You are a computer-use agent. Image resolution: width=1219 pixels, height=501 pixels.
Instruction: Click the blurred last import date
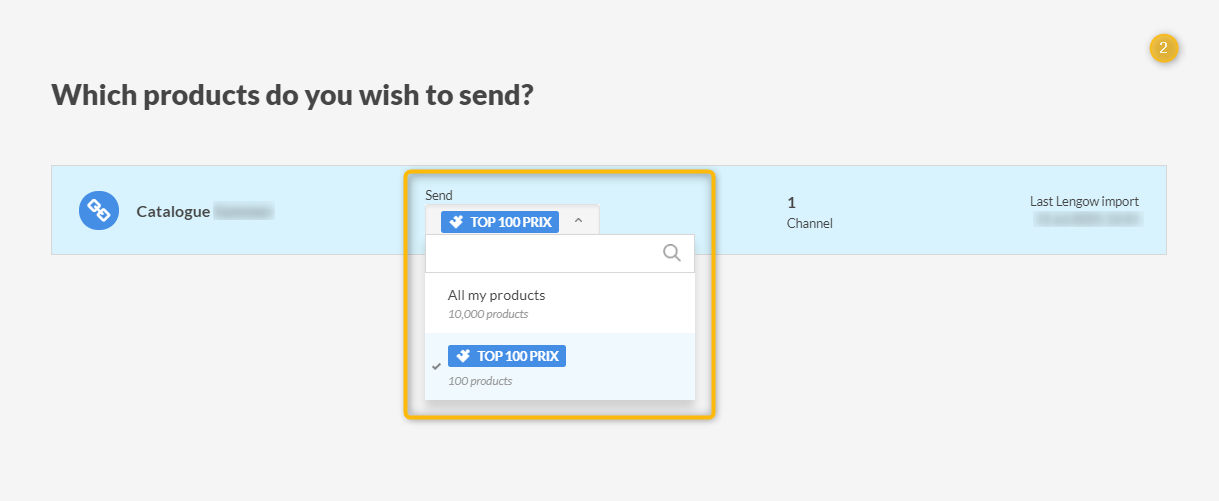click(x=1088, y=218)
